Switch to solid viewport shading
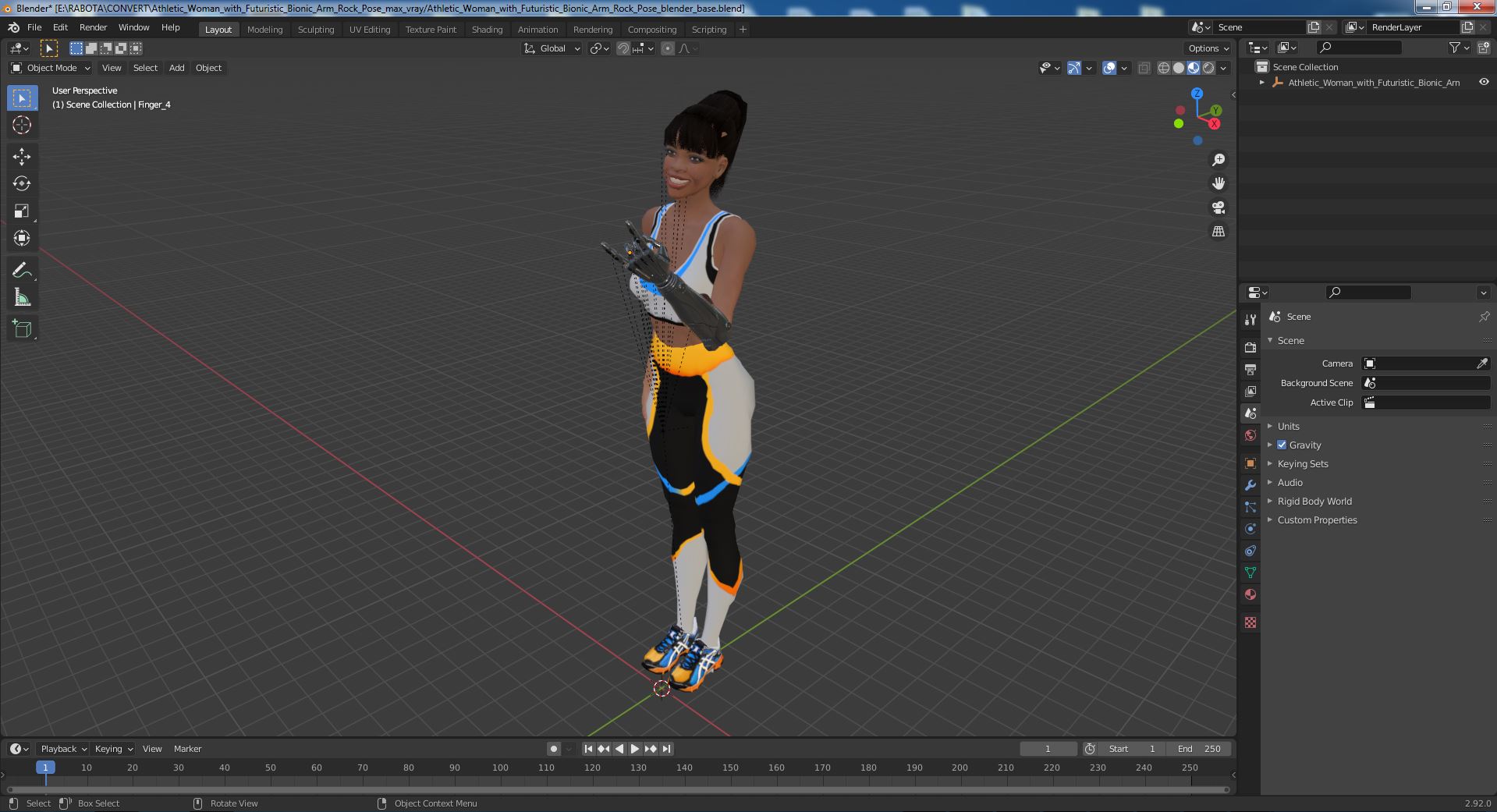 coord(1179,68)
